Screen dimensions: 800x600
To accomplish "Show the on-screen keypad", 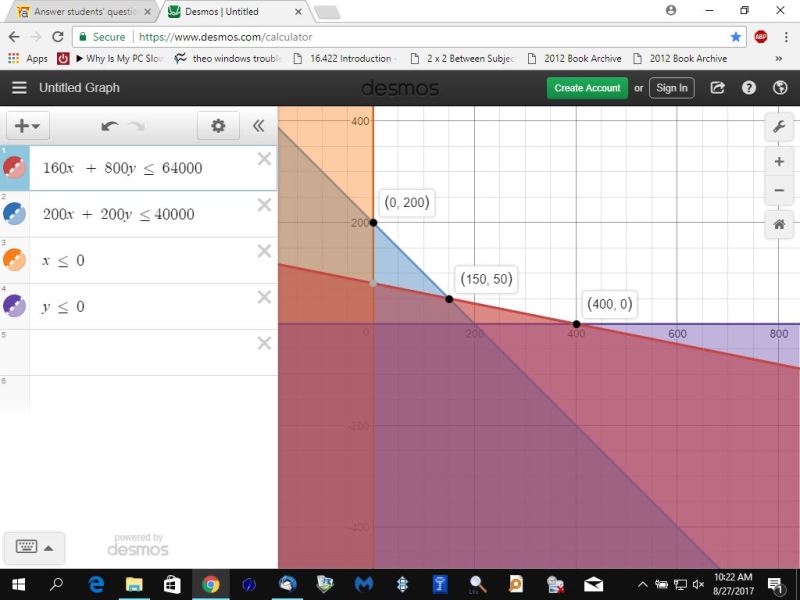I will [34, 548].
